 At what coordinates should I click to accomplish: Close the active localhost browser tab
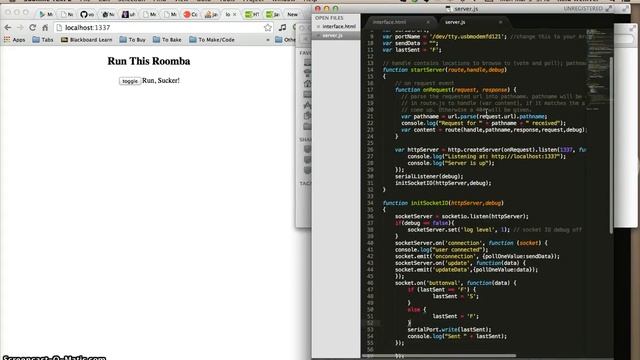coord(234,14)
